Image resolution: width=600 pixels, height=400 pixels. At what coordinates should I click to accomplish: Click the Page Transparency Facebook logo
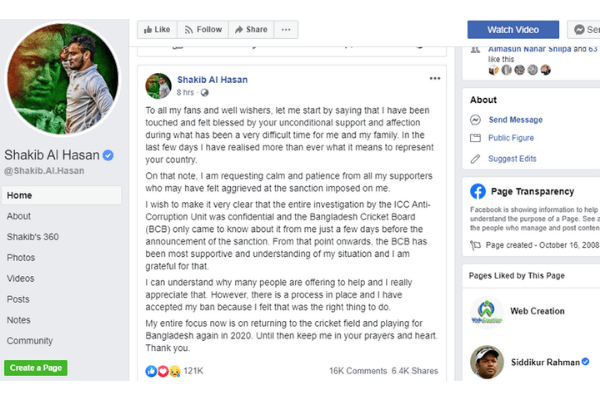477,191
